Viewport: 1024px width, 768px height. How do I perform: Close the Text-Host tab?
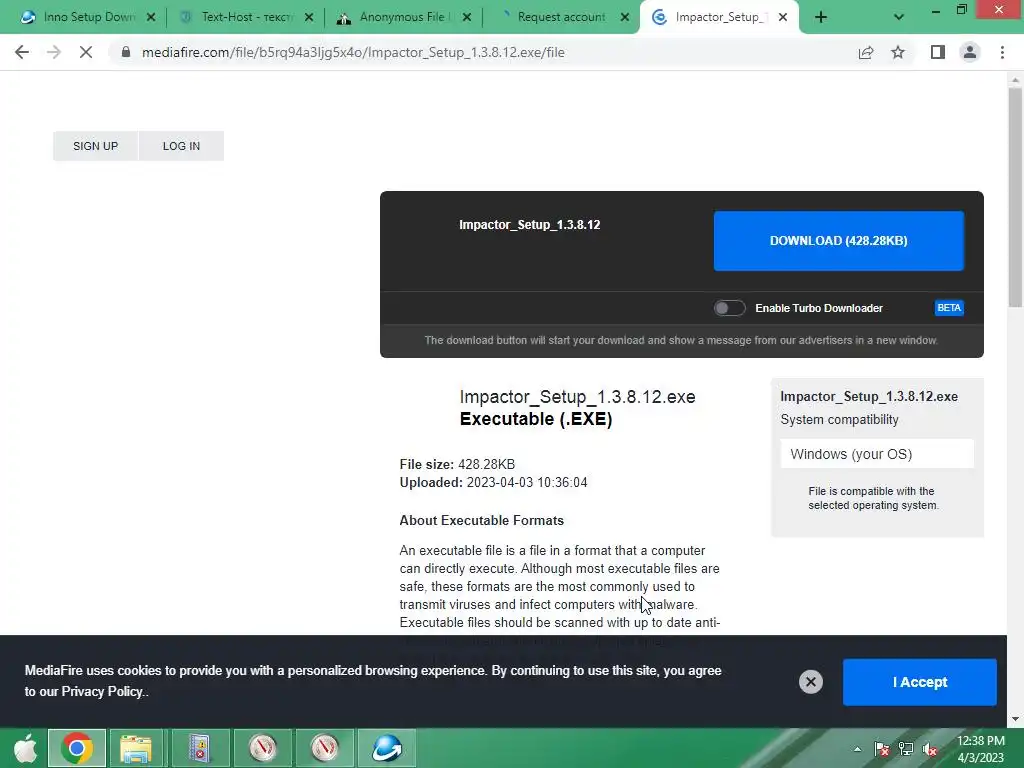309,18
